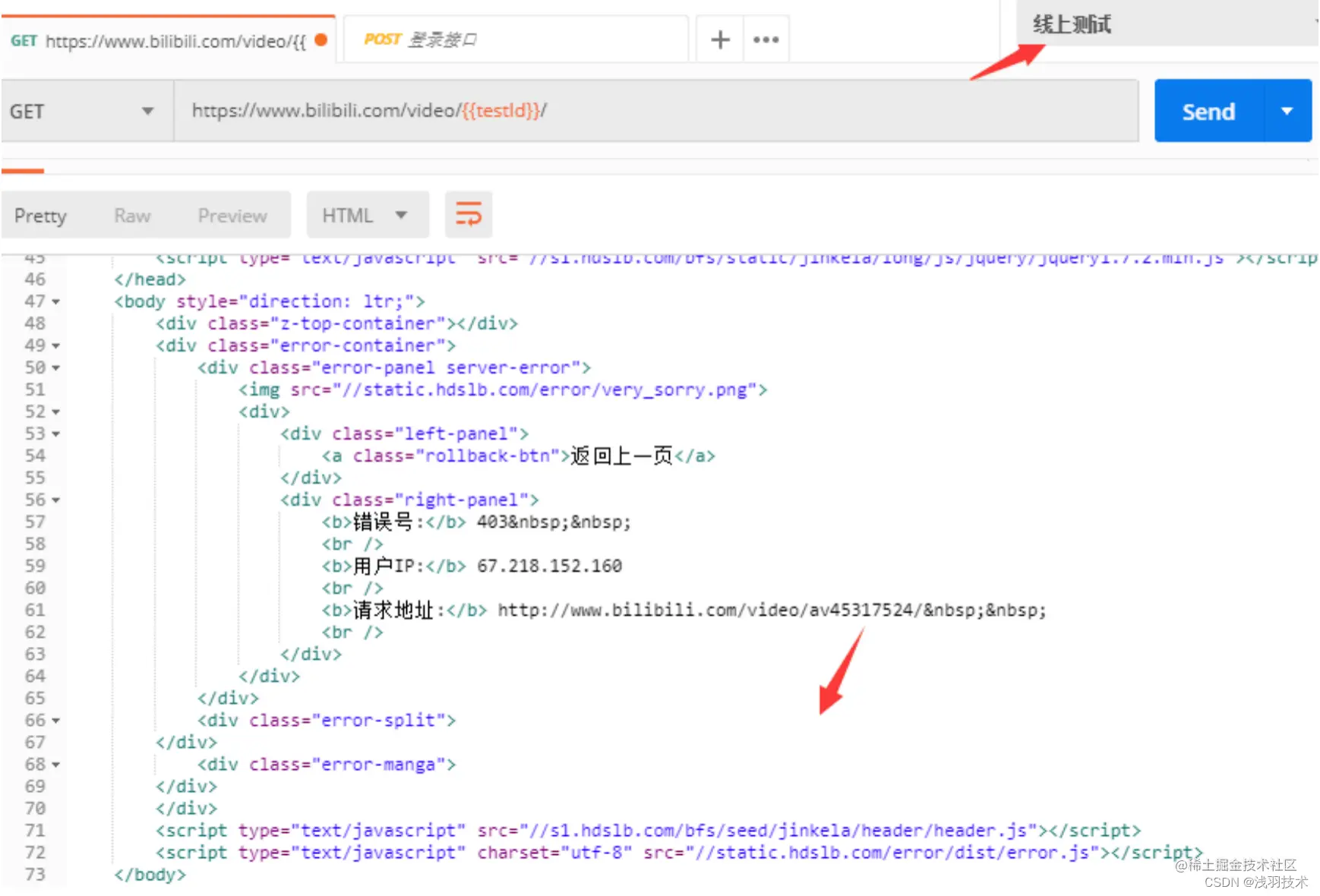Click the error-split div line

pyautogui.click(x=327, y=720)
